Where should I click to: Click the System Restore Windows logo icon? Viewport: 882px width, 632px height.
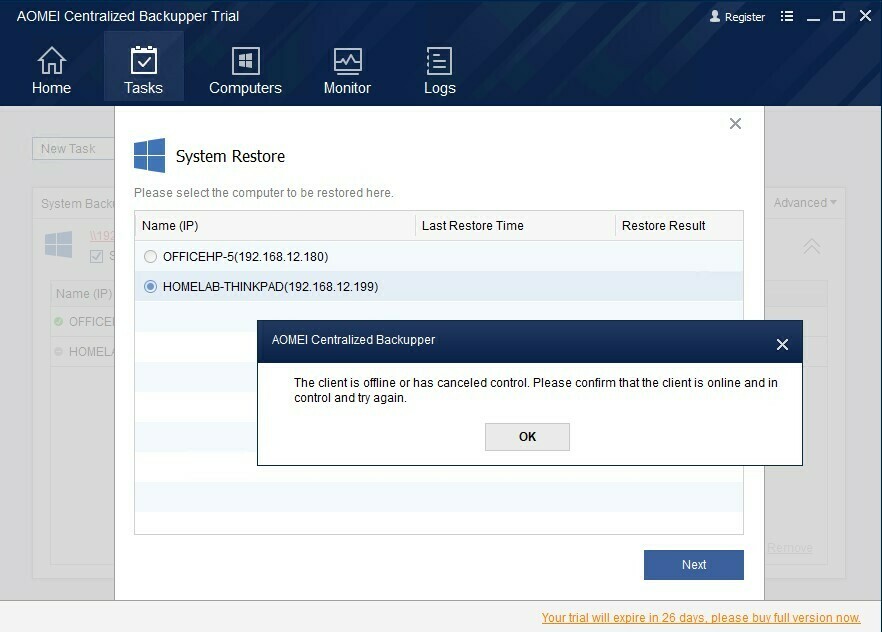pyautogui.click(x=148, y=155)
